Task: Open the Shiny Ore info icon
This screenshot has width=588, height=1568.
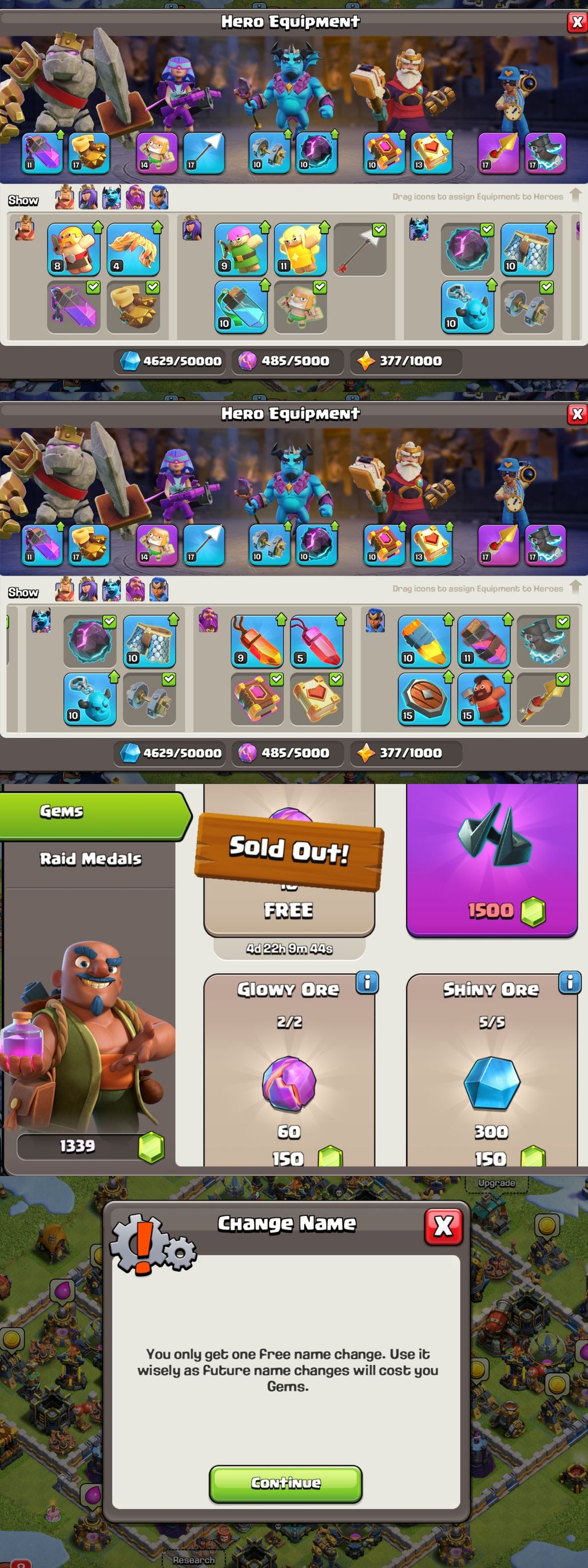Action: pyautogui.click(x=570, y=982)
